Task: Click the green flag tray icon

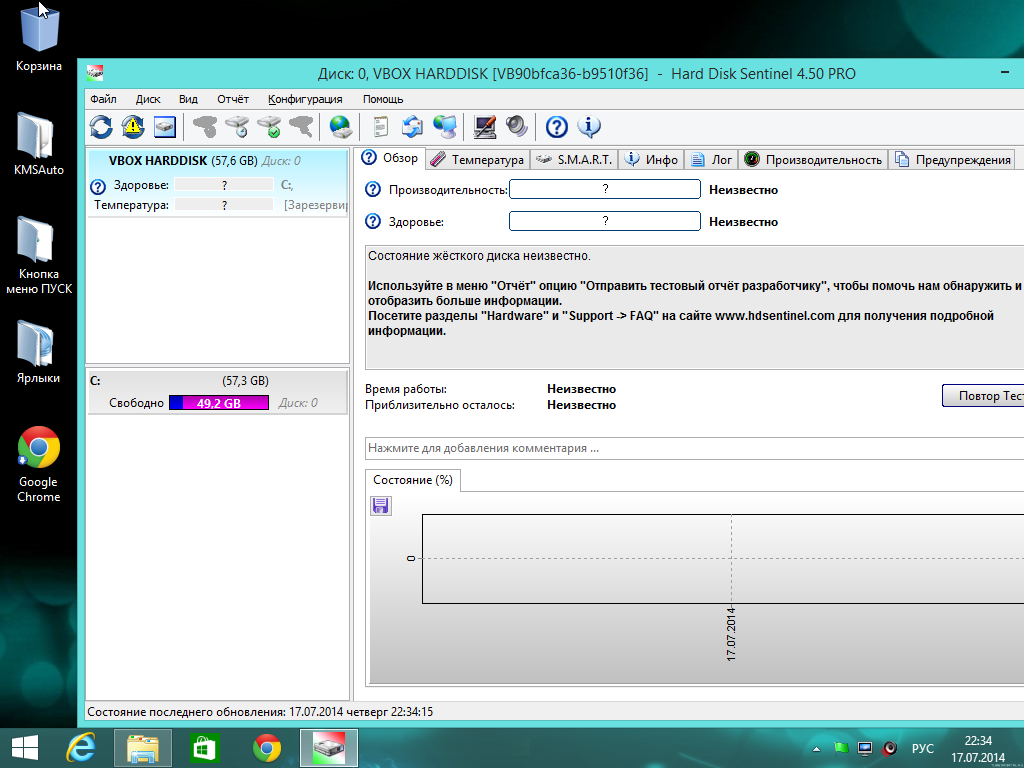Action: pos(841,748)
